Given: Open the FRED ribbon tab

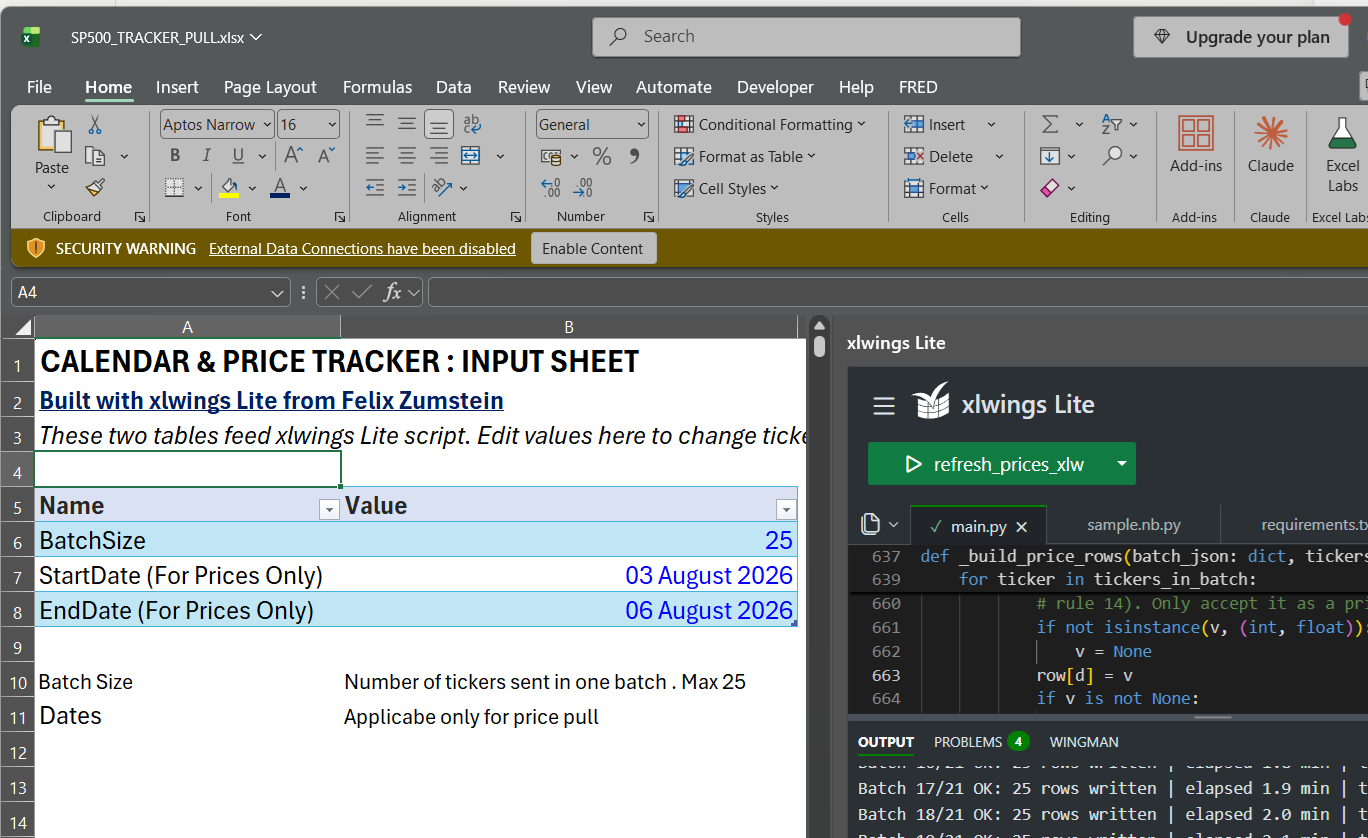Looking at the screenshot, I should point(918,87).
